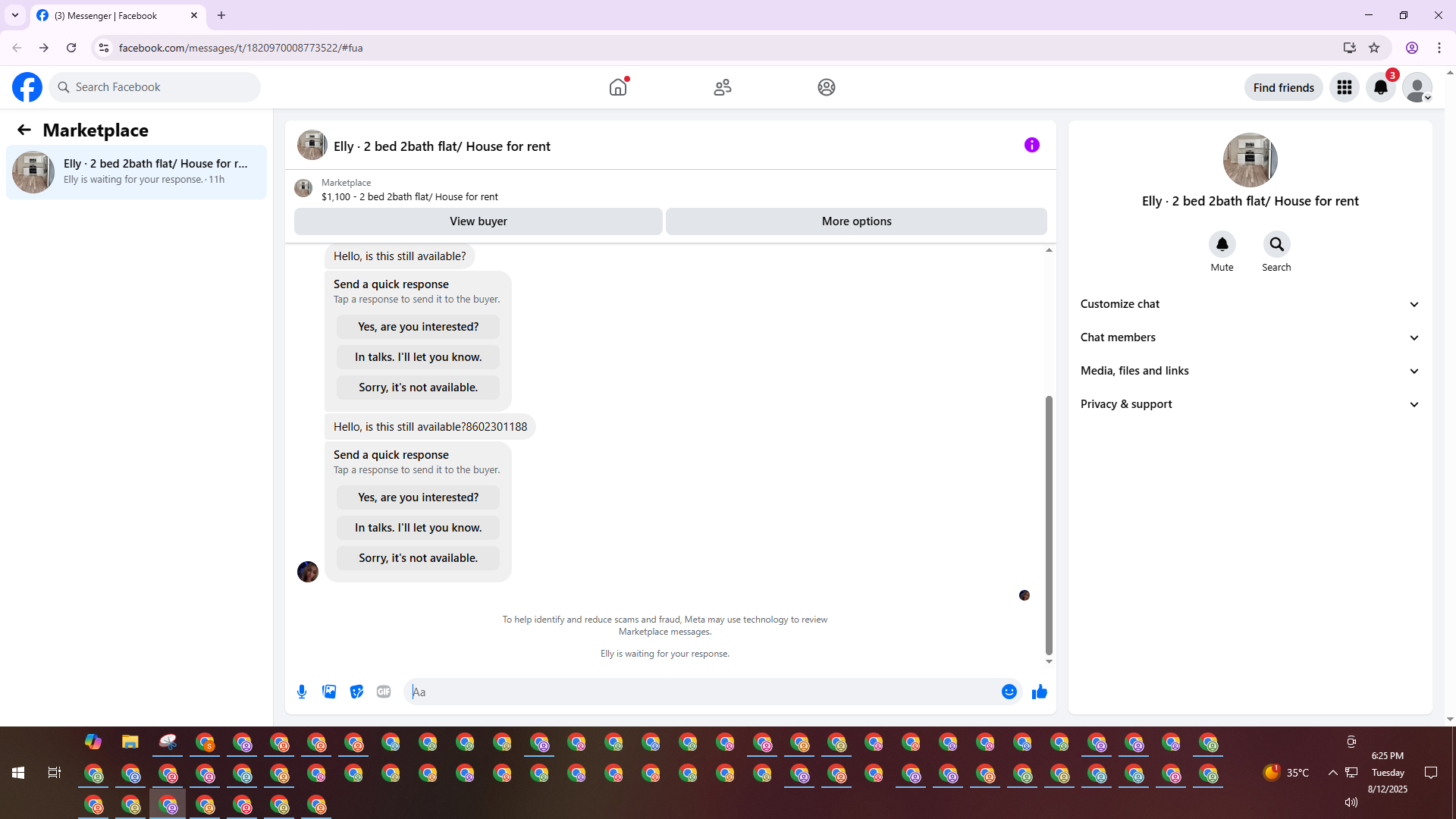Expand Privacy & support section
Viewport: 1456px width, 819px height.
pos(1249,404)
